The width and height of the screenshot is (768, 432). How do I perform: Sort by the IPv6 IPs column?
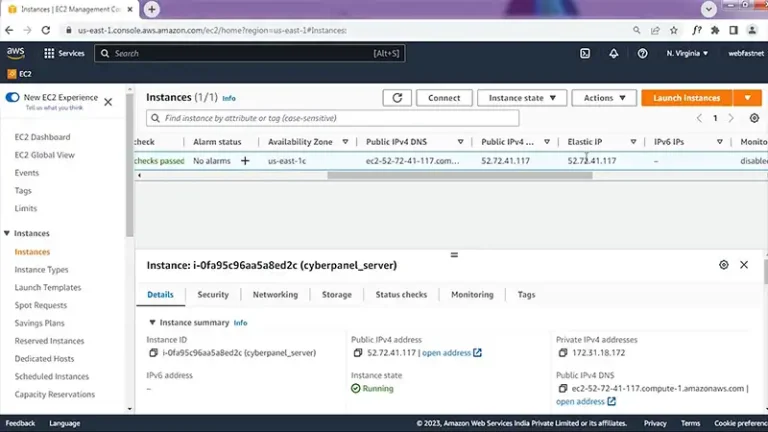point(720,142)
